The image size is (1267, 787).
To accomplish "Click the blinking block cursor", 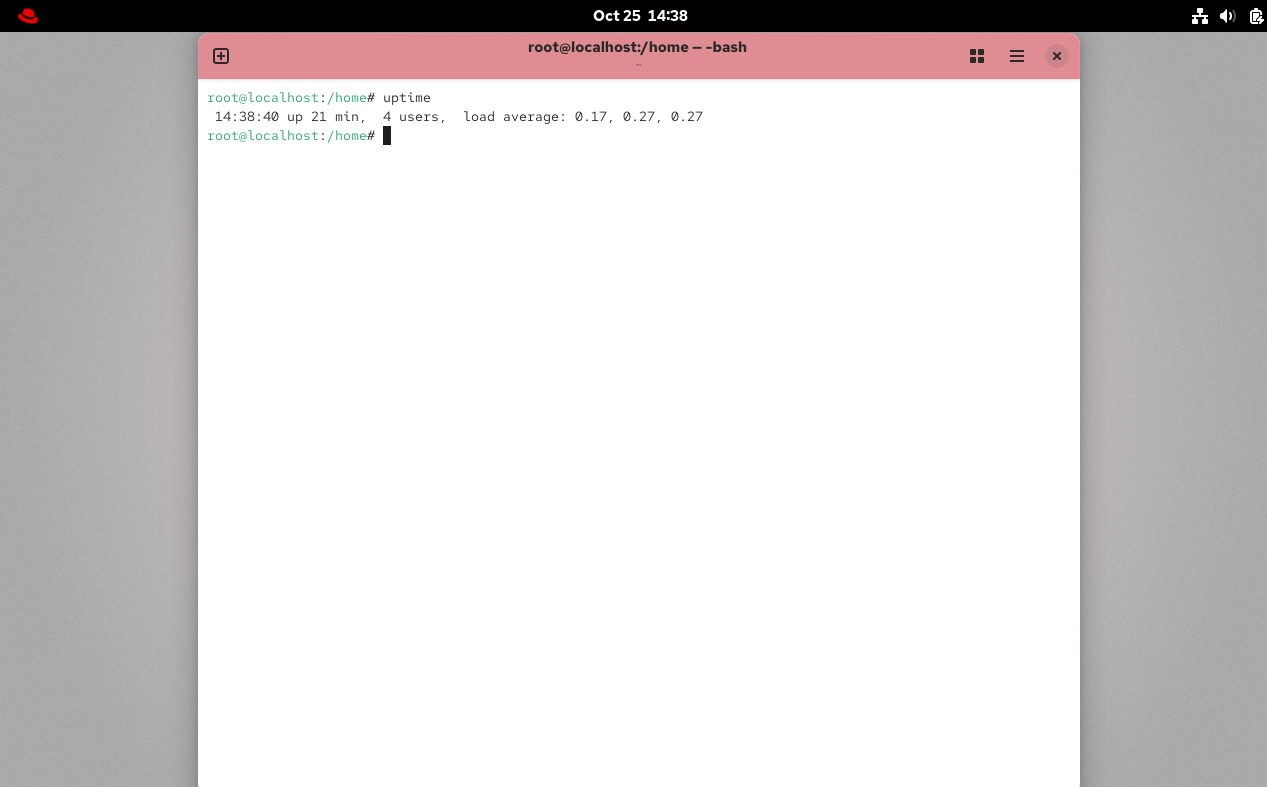I will (x=386, y=135).
